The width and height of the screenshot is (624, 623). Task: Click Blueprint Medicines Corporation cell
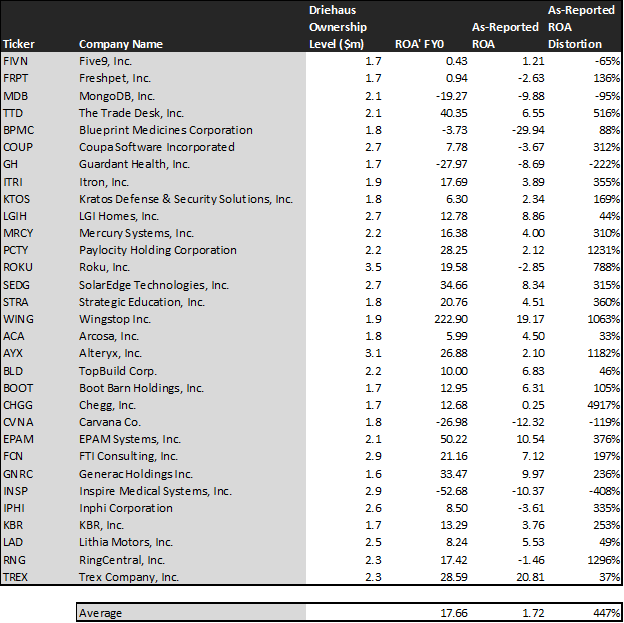point(166,130)
